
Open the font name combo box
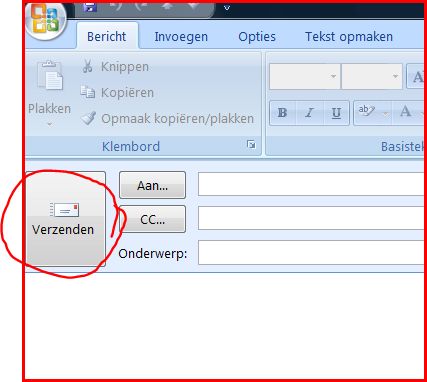pos(305,76)
